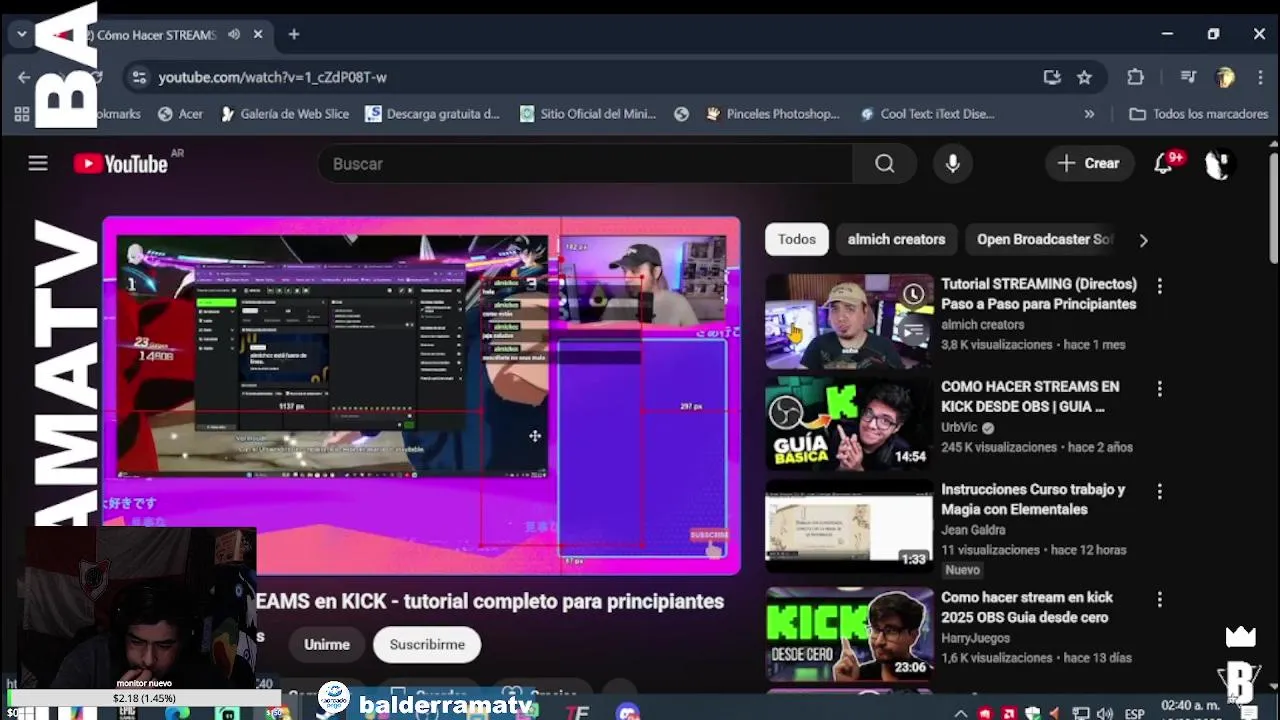Viewport: 1280px width, 720px height.
Task: Open the media control icon in Chrome toolbar
Action: [1188, 77]
